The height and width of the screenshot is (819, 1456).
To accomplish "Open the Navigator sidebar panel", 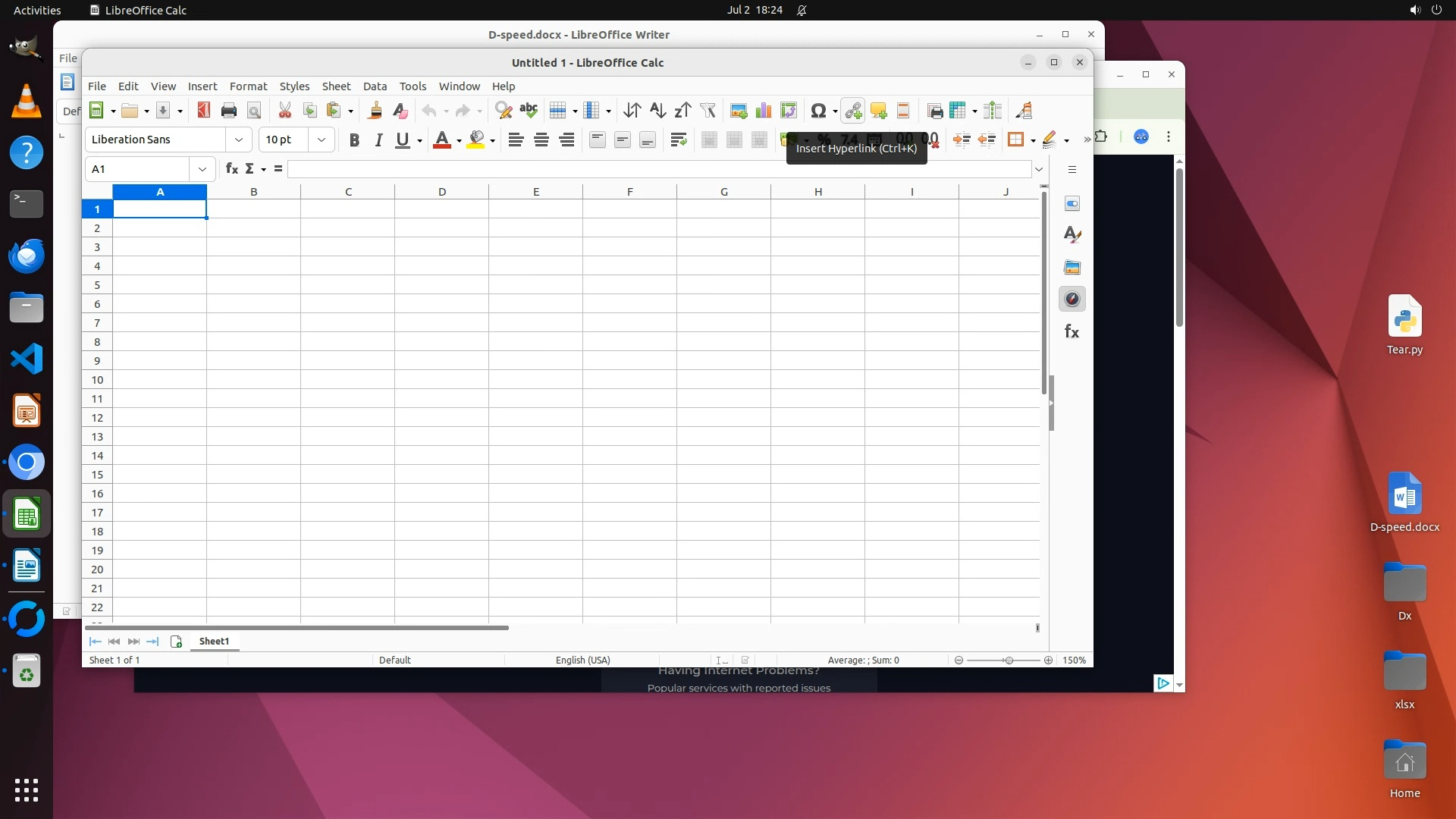I will (1072, 299).
